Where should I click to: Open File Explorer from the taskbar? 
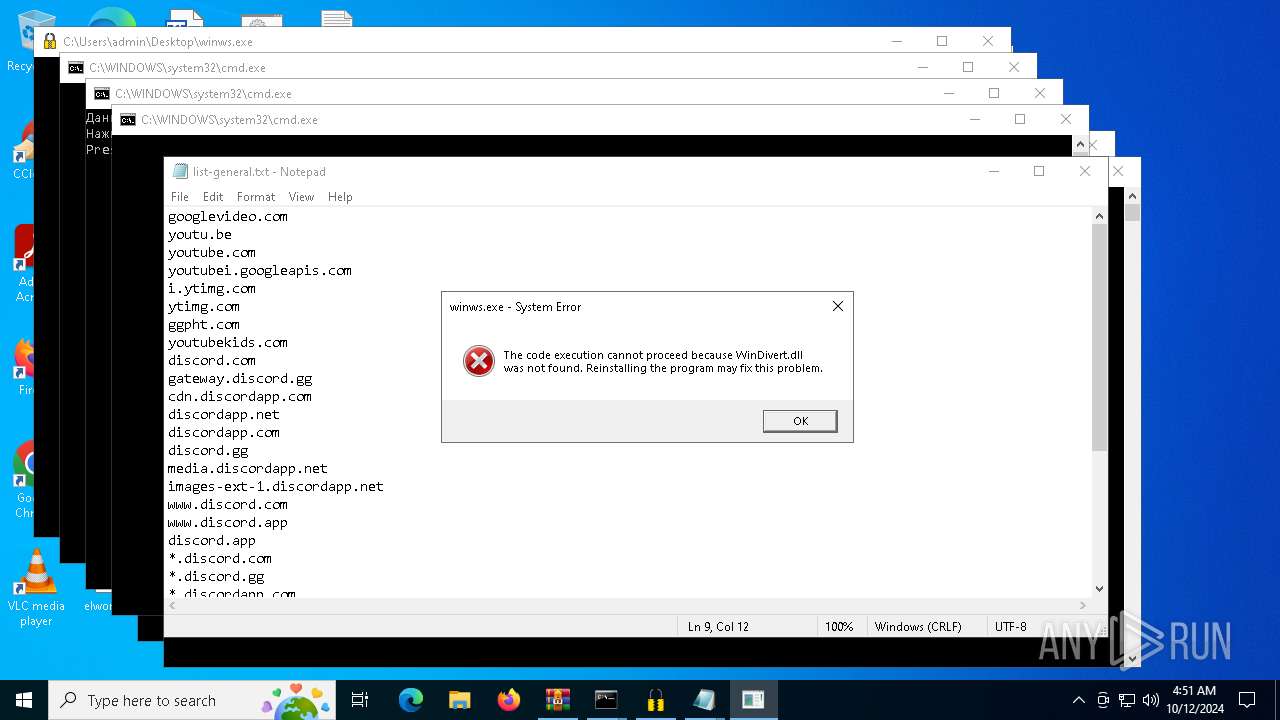[x=459, y=700]
